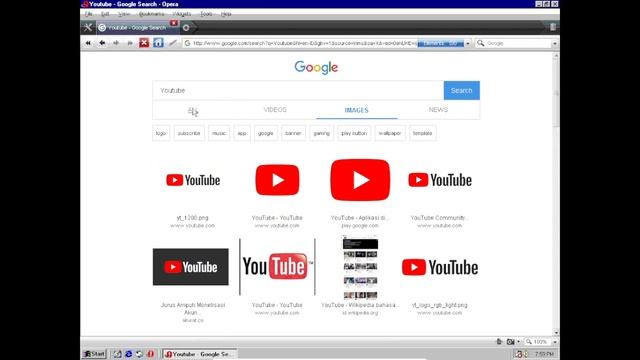
Task: Toggle the Opera panels wrench icon
Action: point(88,27)
